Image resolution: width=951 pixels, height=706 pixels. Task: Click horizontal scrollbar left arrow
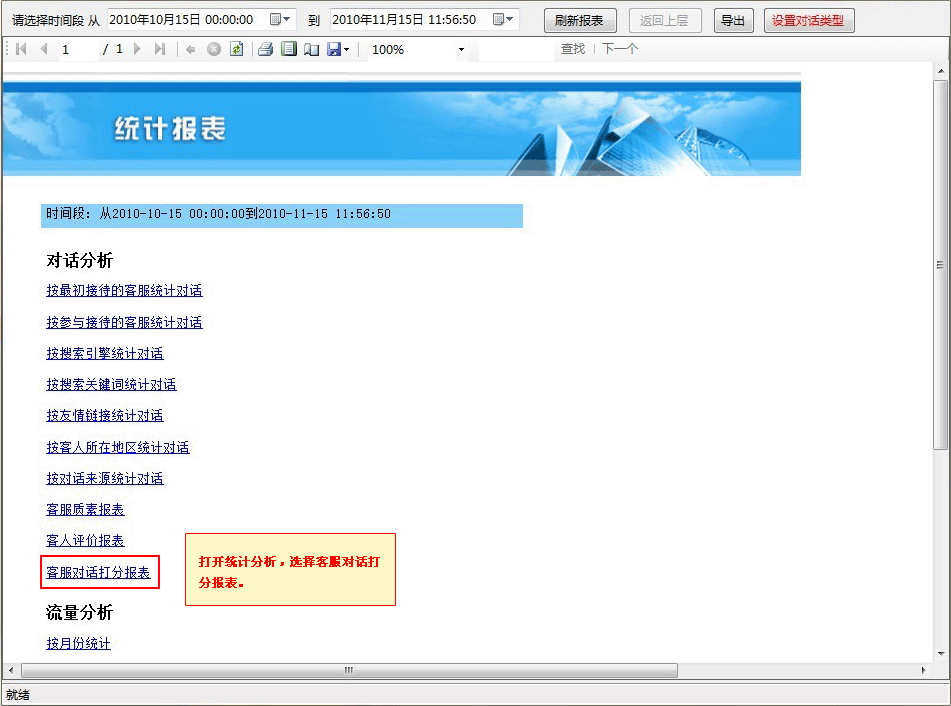click(10, 670)
